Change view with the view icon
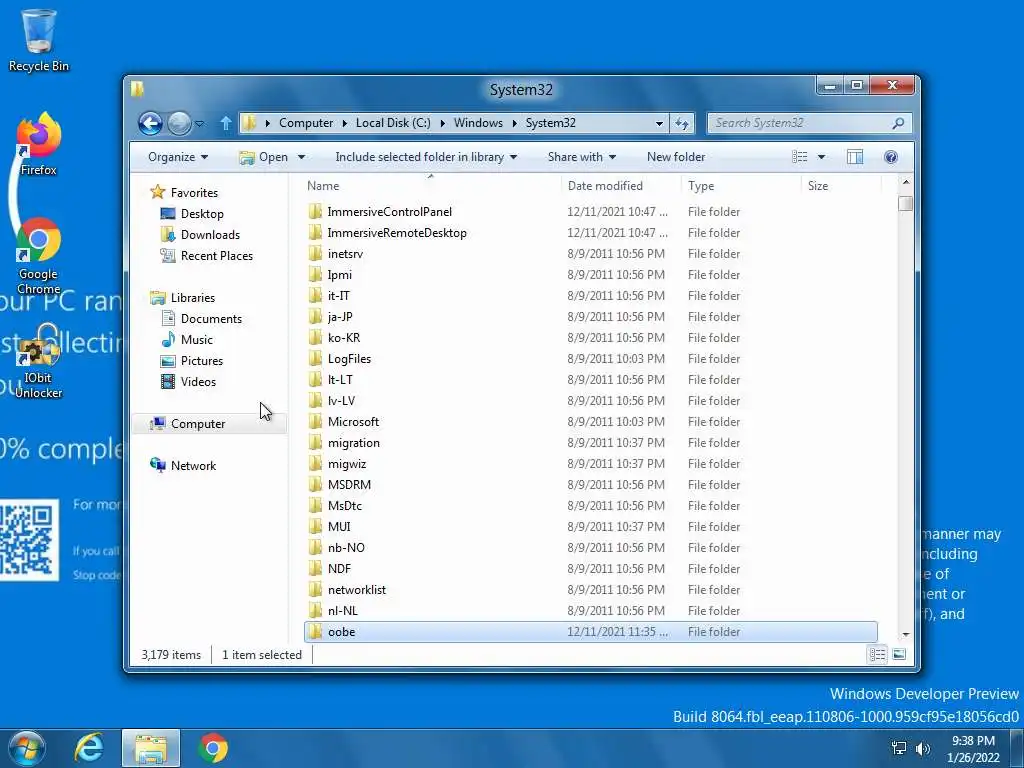Image resolution: width=1024 pixels, height=768 pixels. [x=799, y=157]
